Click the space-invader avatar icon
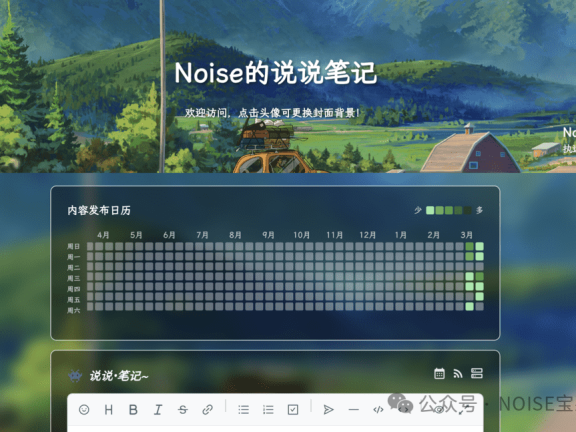This screenshot has height=432, width=576. click(75, 375)
